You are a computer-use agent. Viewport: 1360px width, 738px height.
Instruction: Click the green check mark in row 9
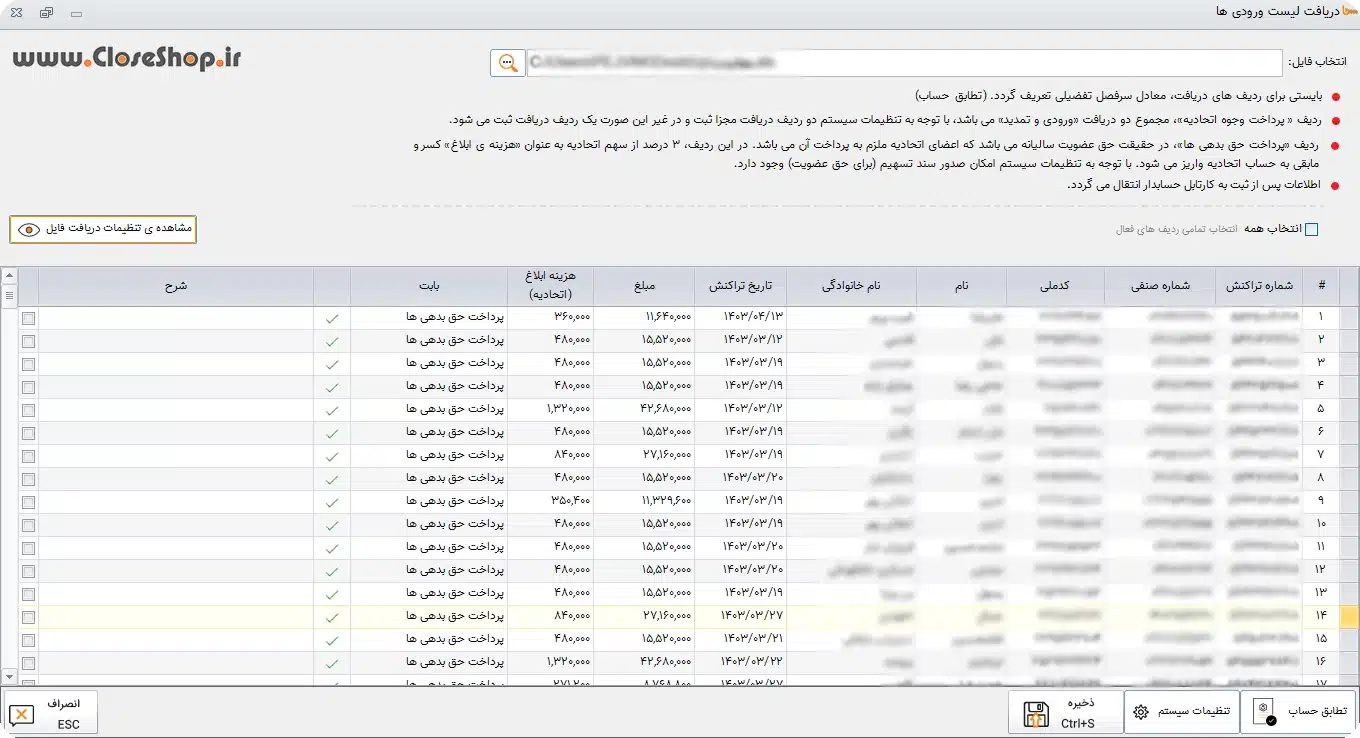click(332, 502)
